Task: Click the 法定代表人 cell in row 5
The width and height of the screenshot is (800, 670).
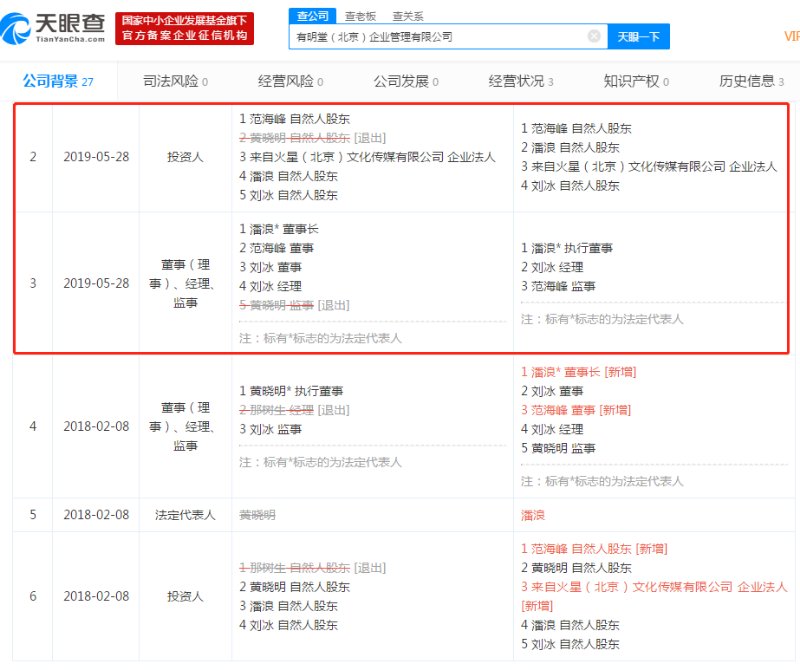Action: point(185,515)
